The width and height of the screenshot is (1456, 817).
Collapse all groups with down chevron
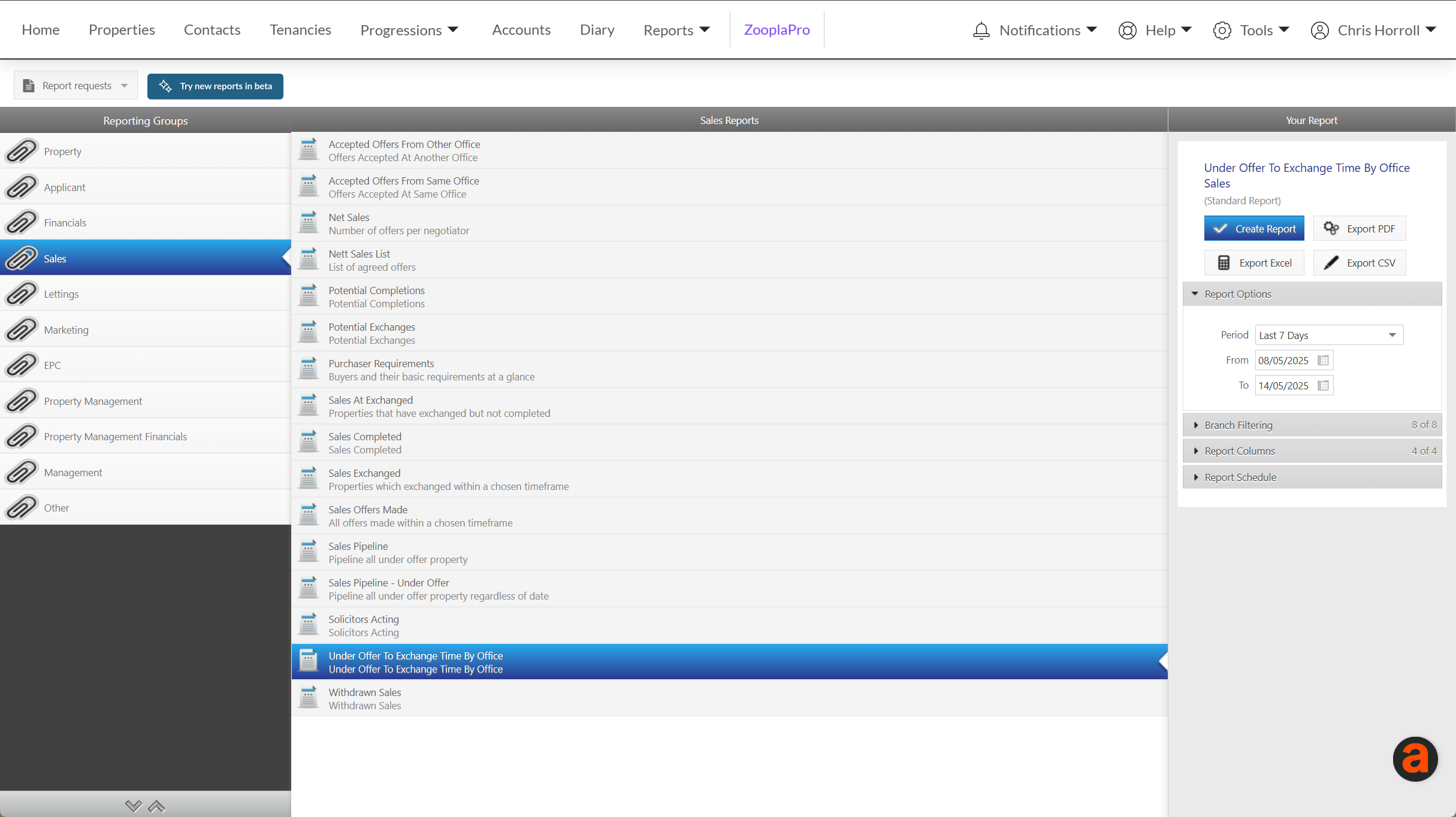click(x=134, y=806)
